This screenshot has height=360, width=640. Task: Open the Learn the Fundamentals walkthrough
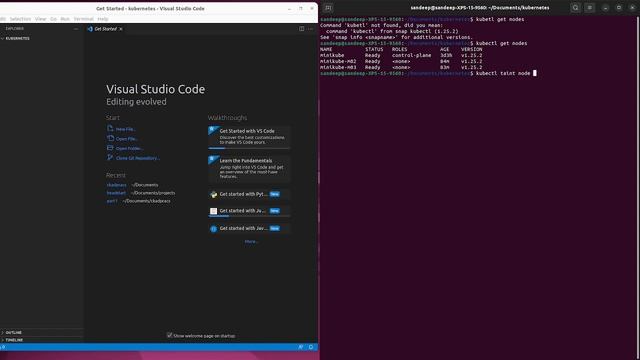(249, 169)
